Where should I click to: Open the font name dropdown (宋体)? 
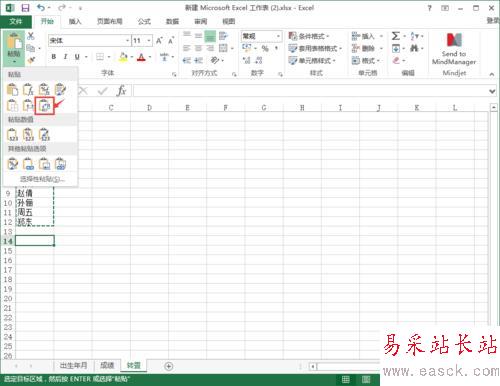[127, 41]
